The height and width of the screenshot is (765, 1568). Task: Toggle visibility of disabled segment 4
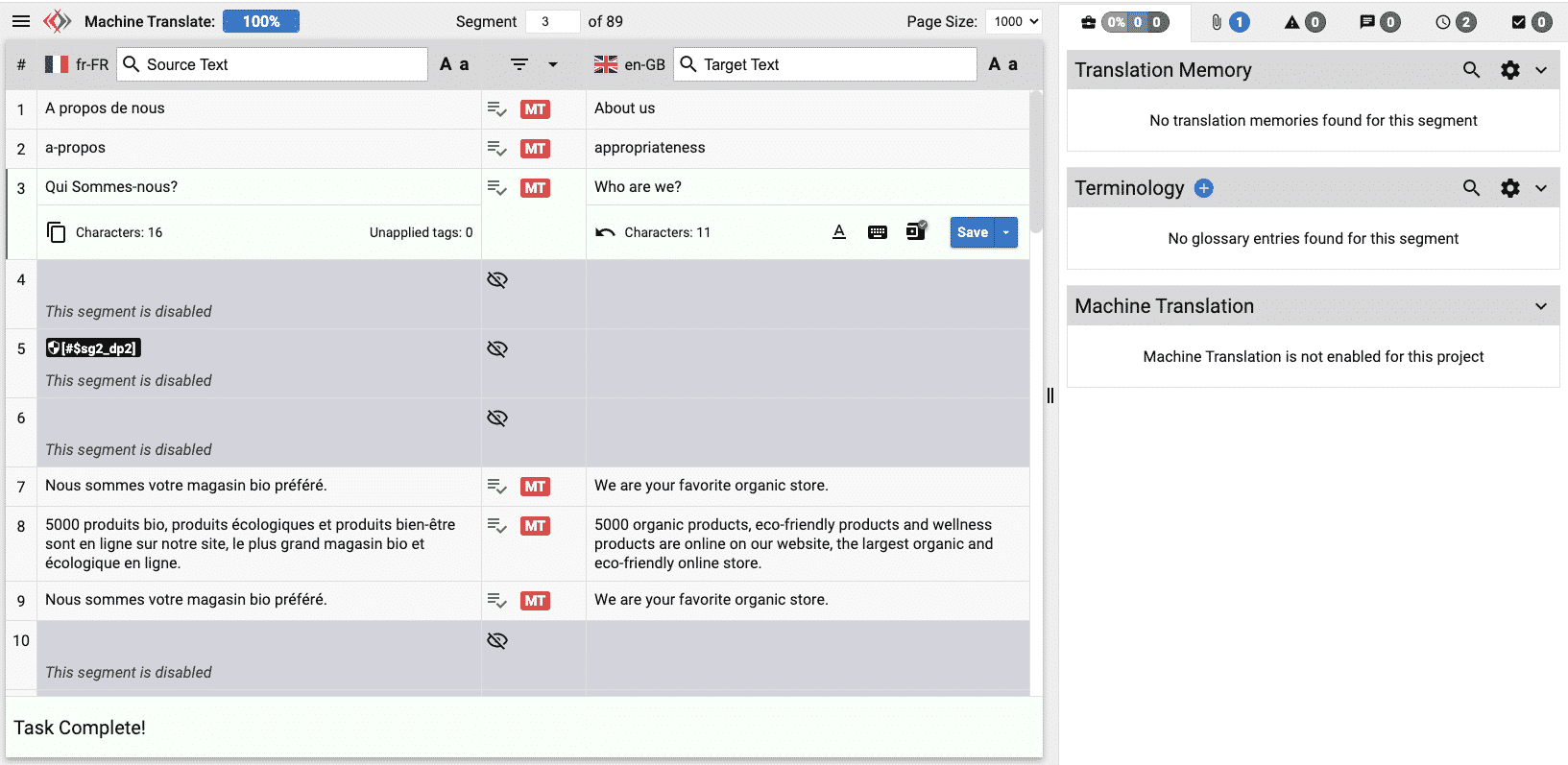tap(497, 280)
